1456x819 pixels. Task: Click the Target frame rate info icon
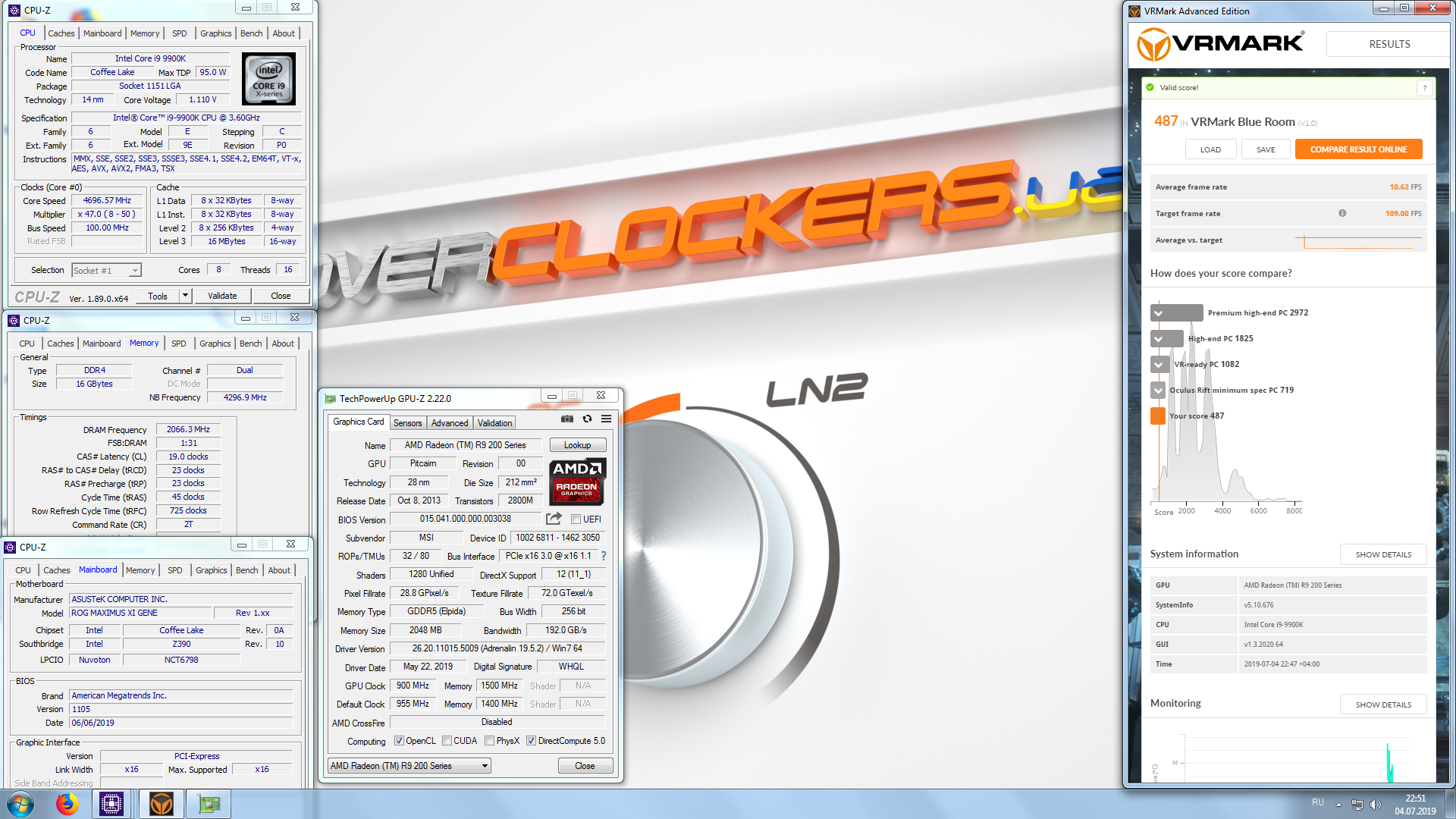pyautogui.click(x=1342, y=213)
